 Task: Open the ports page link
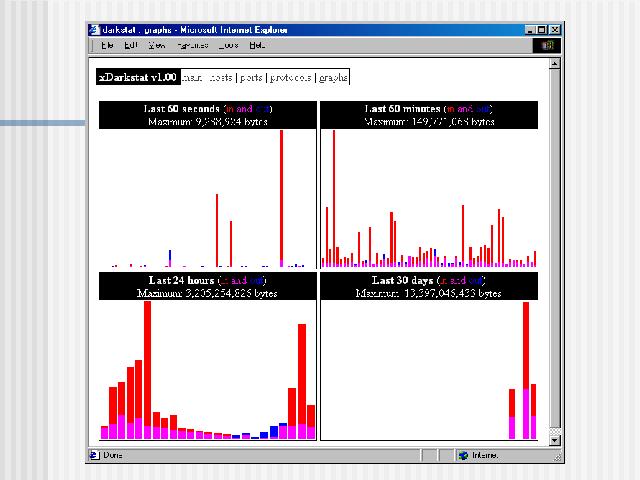click(251, 77)
